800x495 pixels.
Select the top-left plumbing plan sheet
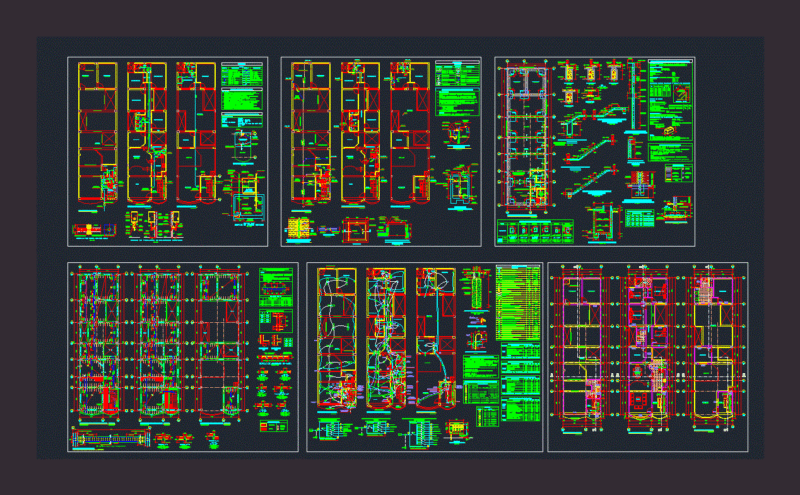click(167, 152)
